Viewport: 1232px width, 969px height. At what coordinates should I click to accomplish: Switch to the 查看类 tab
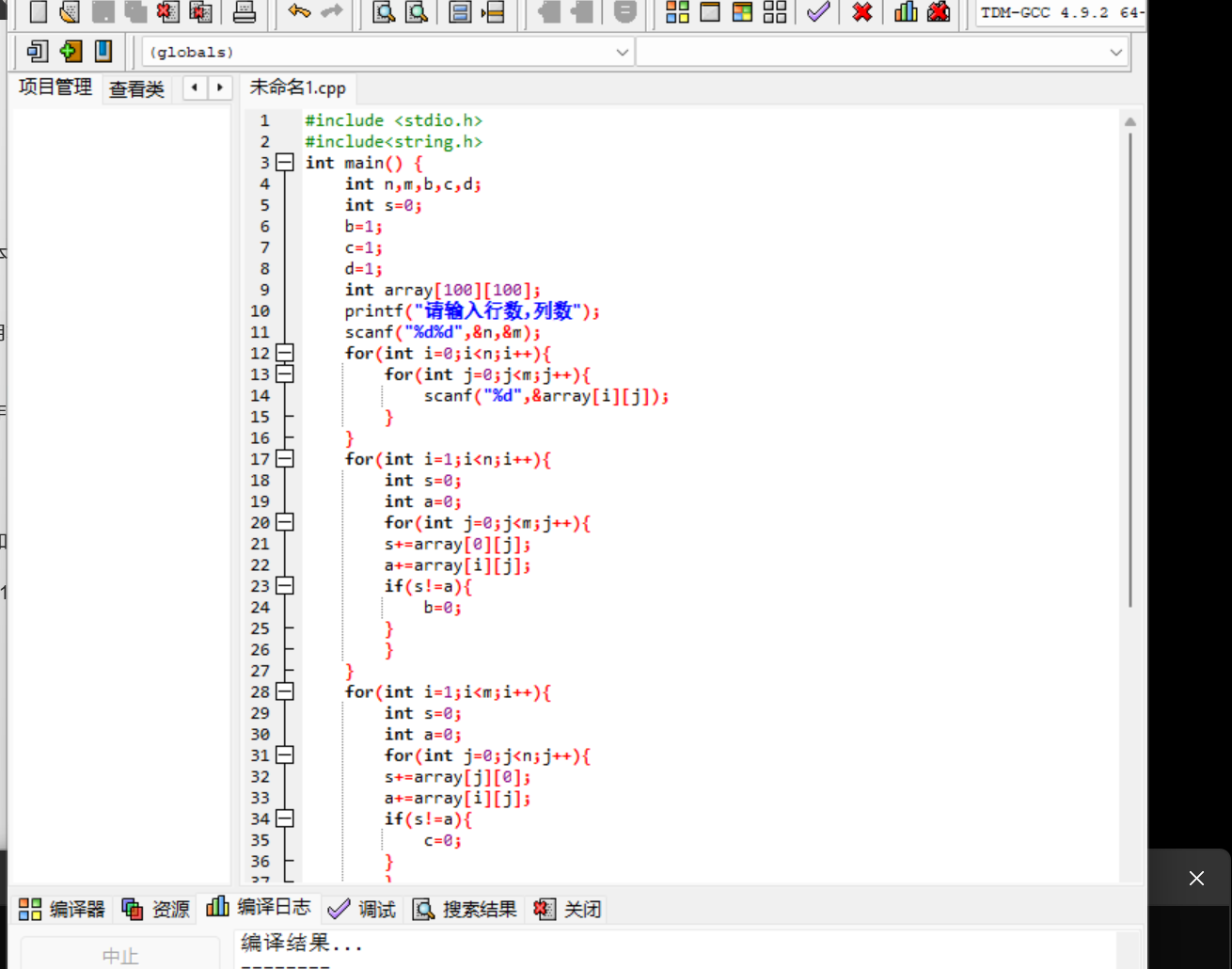click(137, 89)
